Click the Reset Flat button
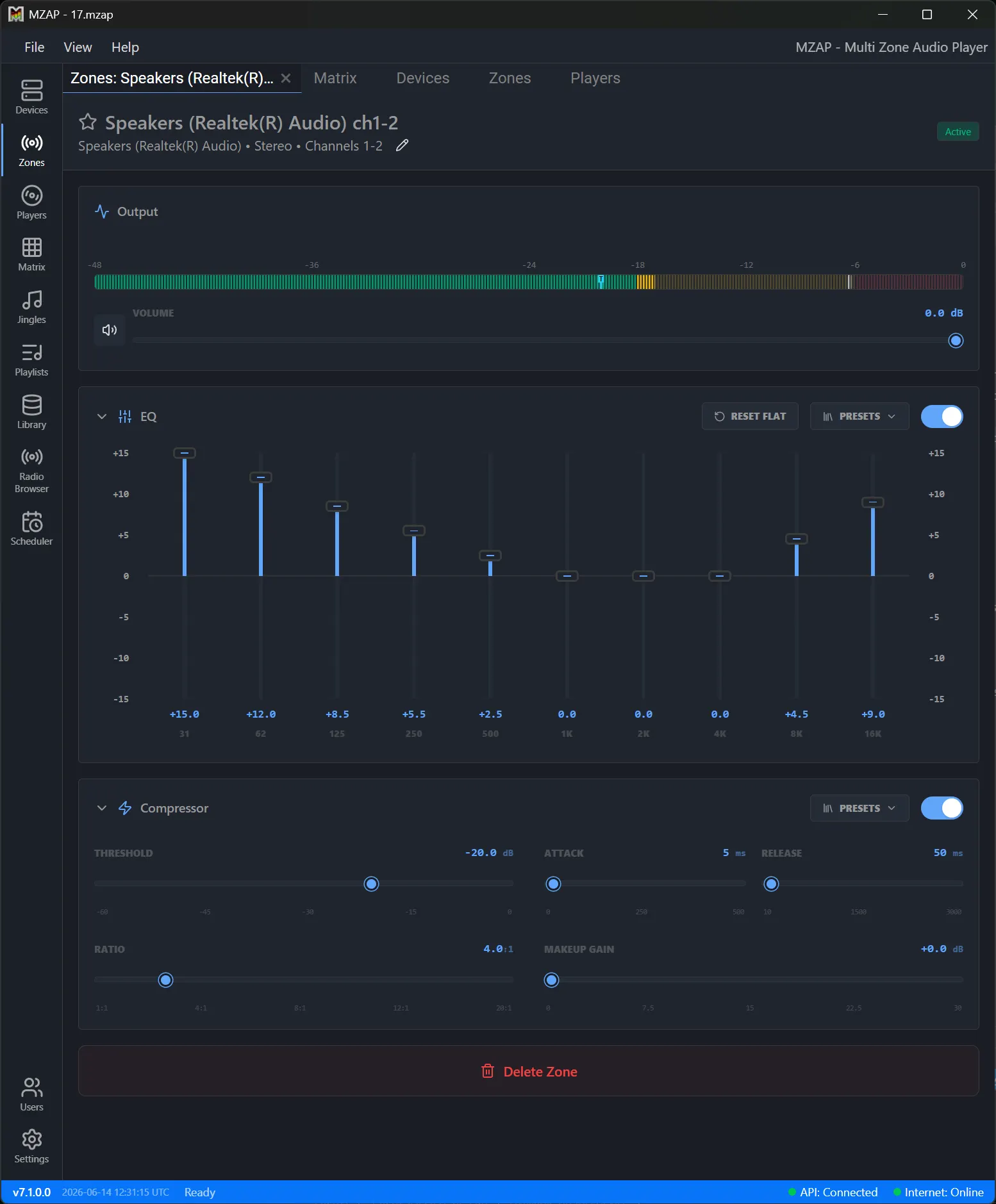The height and width of the screenshot is (1204, 996). point(750,416)
